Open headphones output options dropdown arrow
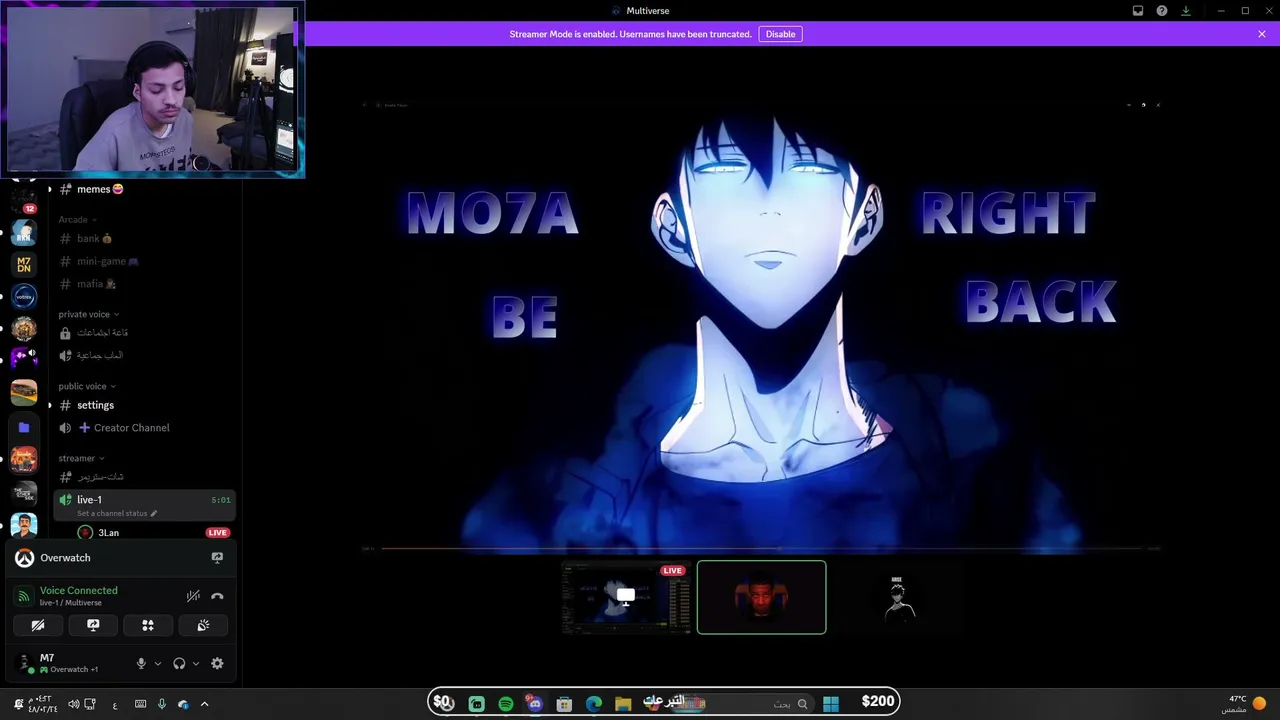1280x720 pixels. tap(195, 663)
